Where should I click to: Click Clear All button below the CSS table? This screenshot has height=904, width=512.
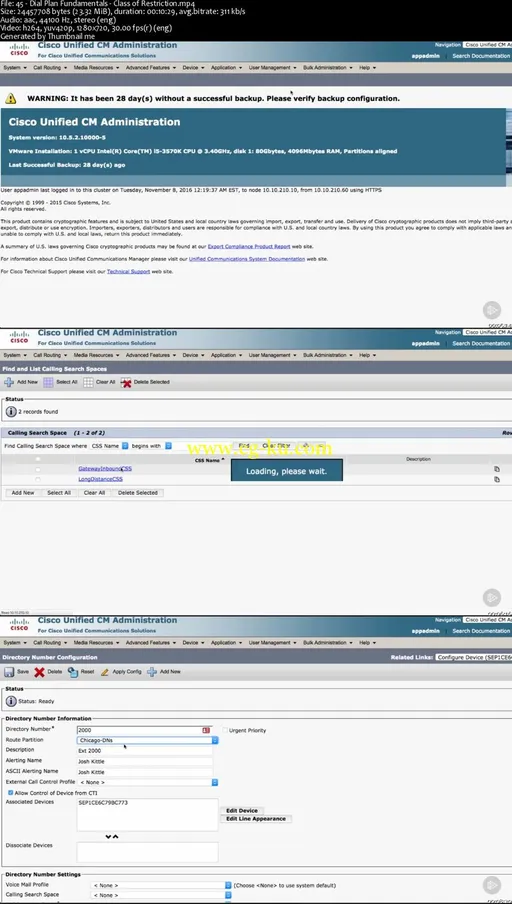(94, 493)
